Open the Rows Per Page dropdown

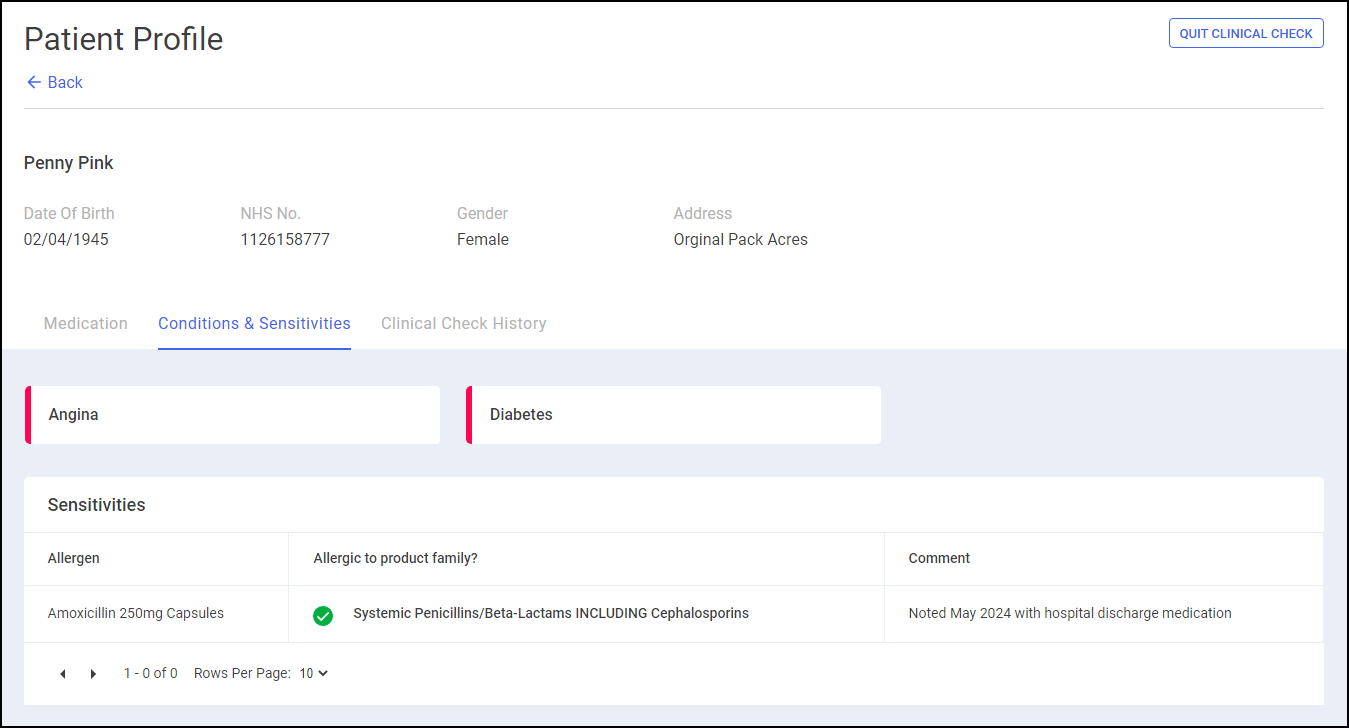[314, 673]
